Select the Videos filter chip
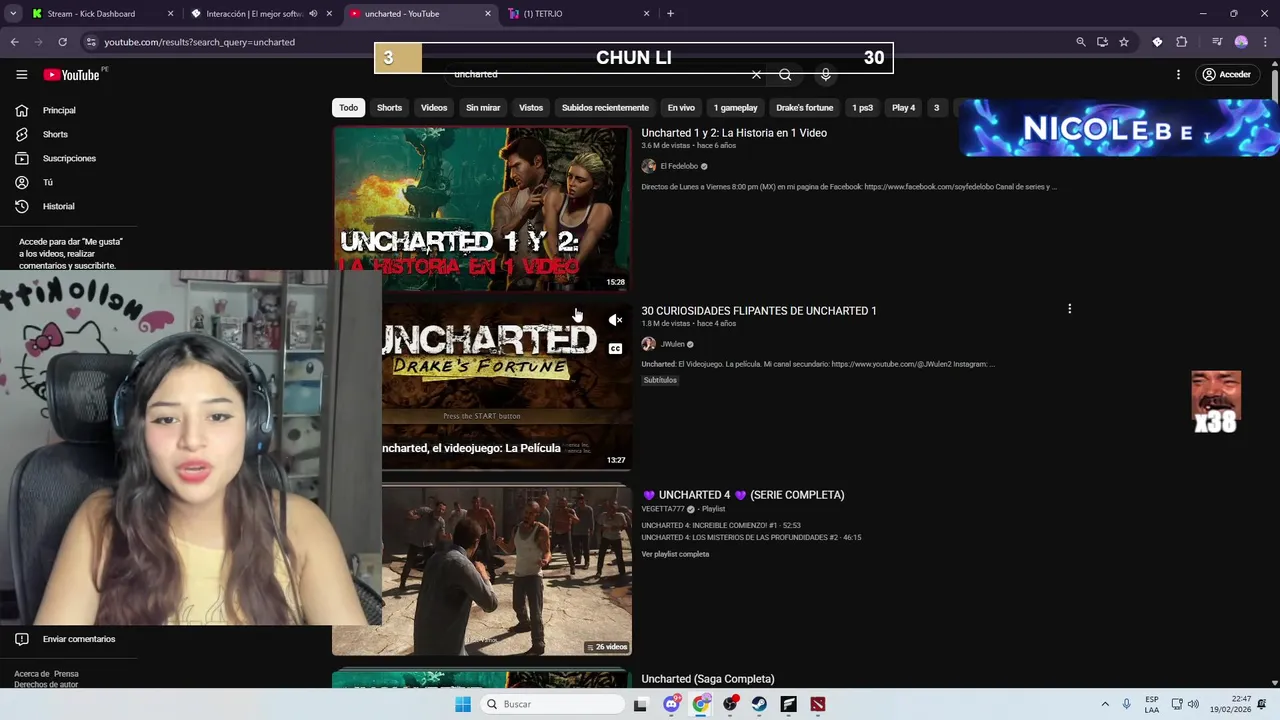 pyautogui.click(x=434, y=108)
